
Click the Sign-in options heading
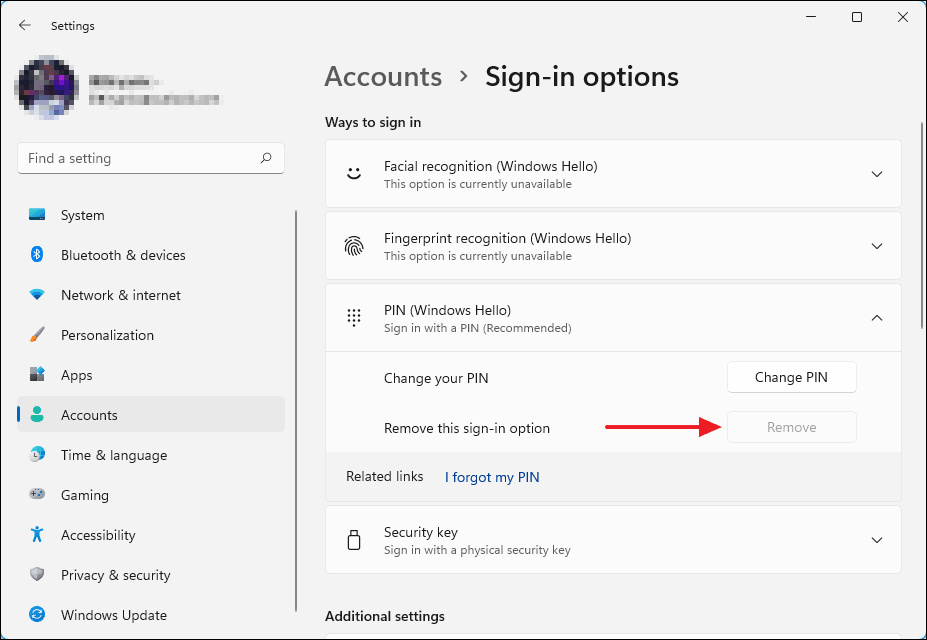click(x=582, y=77)
